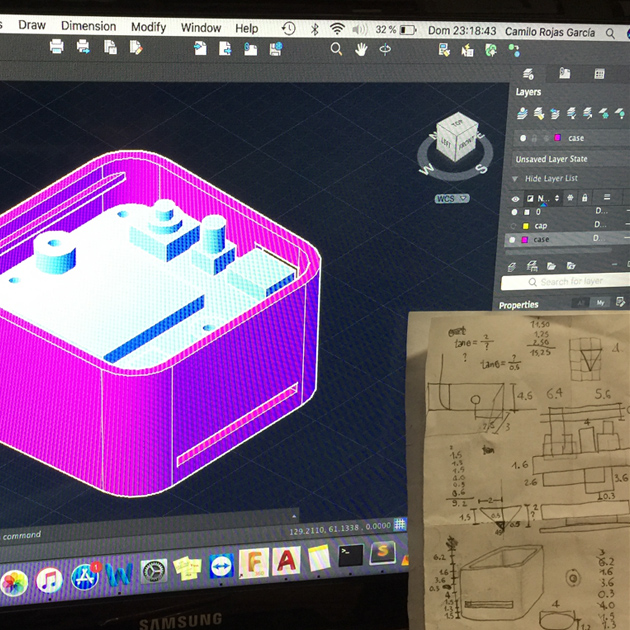Activate the Zoom magnifier tool
This screenshot has width=630, height=630.
click(x=336, y=49)
